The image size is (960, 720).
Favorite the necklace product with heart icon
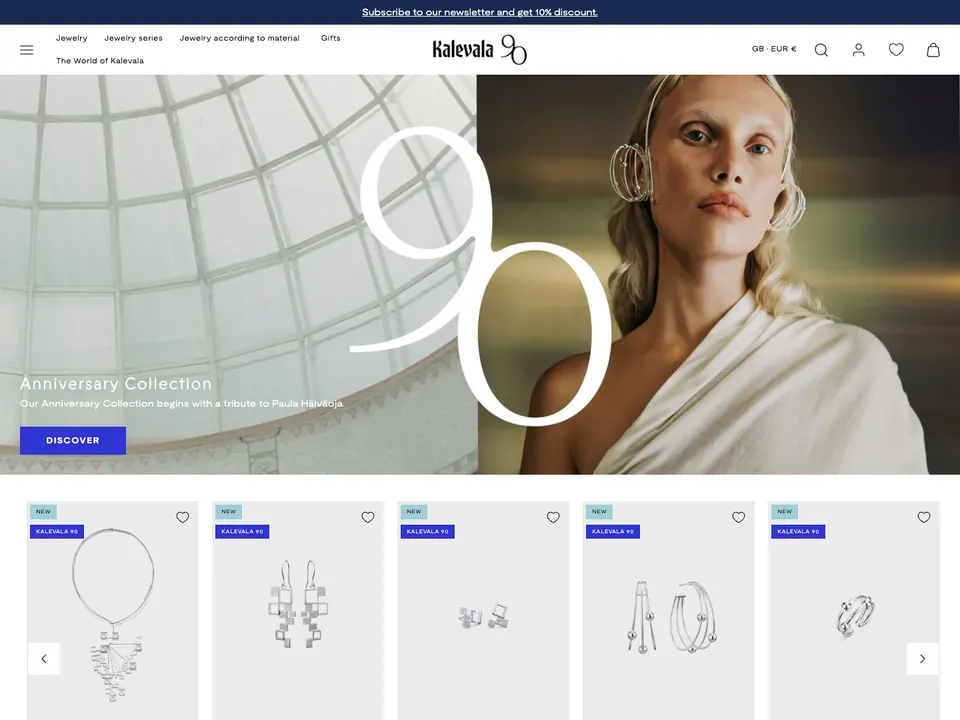coord(182,517)
